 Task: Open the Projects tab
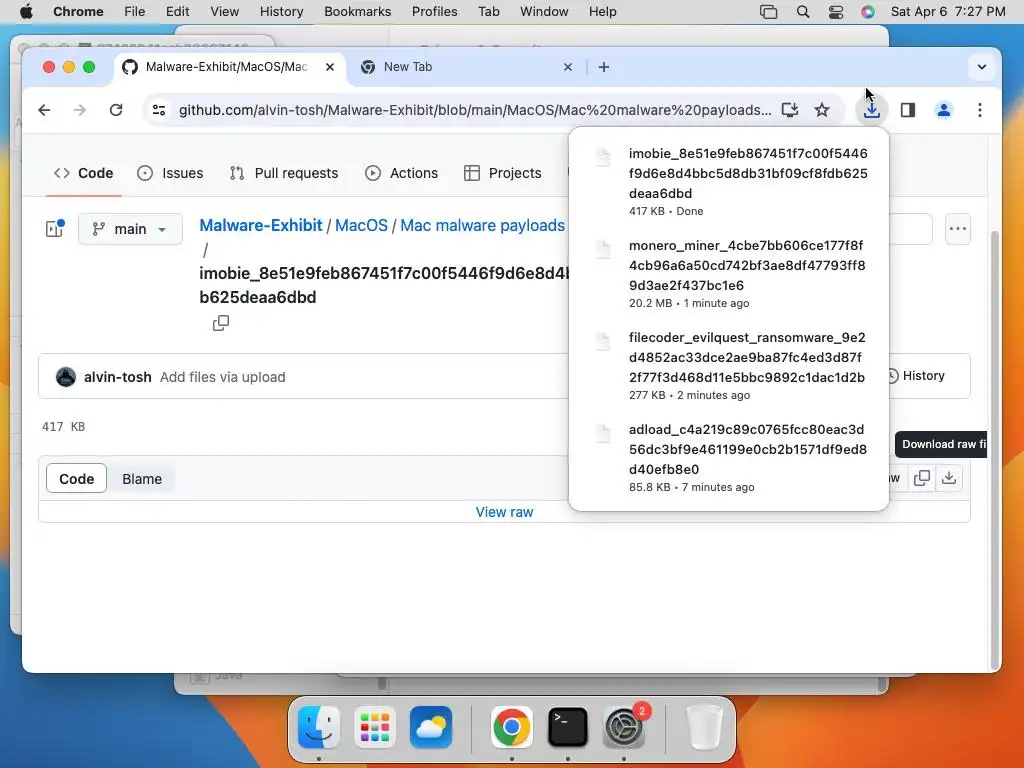(x=503, y=173)
